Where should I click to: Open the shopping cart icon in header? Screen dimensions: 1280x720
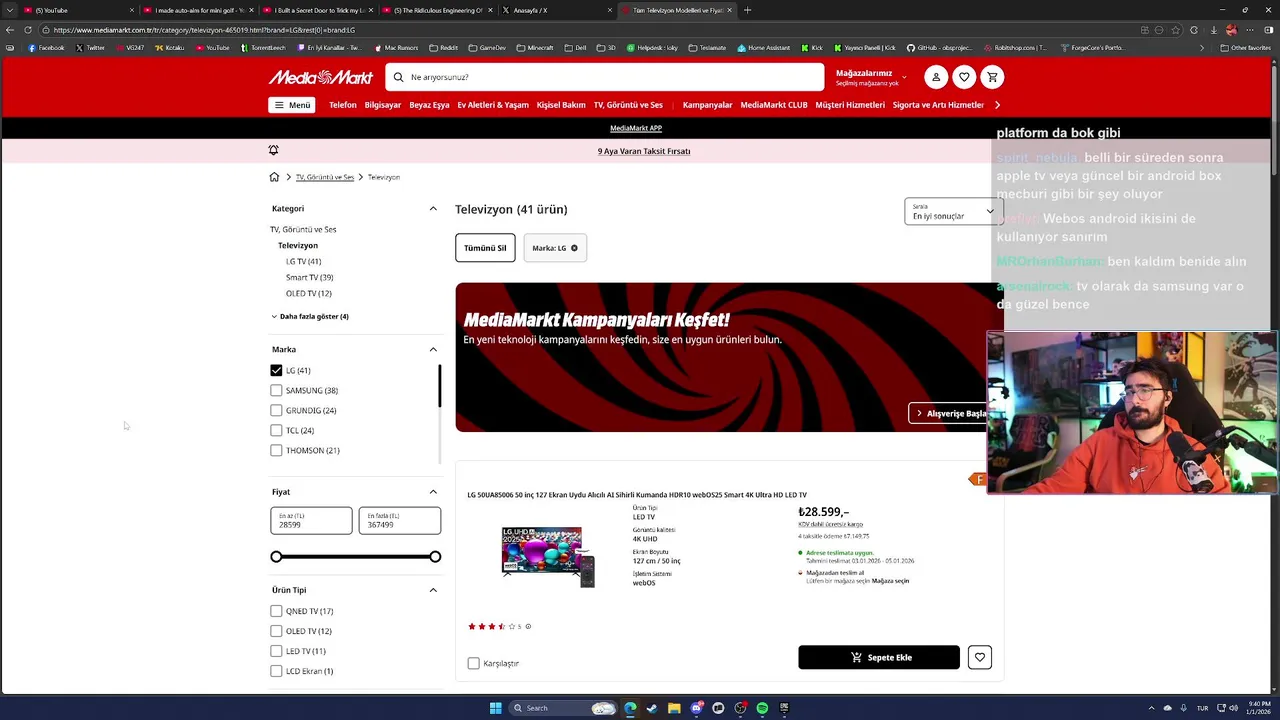click(992, 77)
